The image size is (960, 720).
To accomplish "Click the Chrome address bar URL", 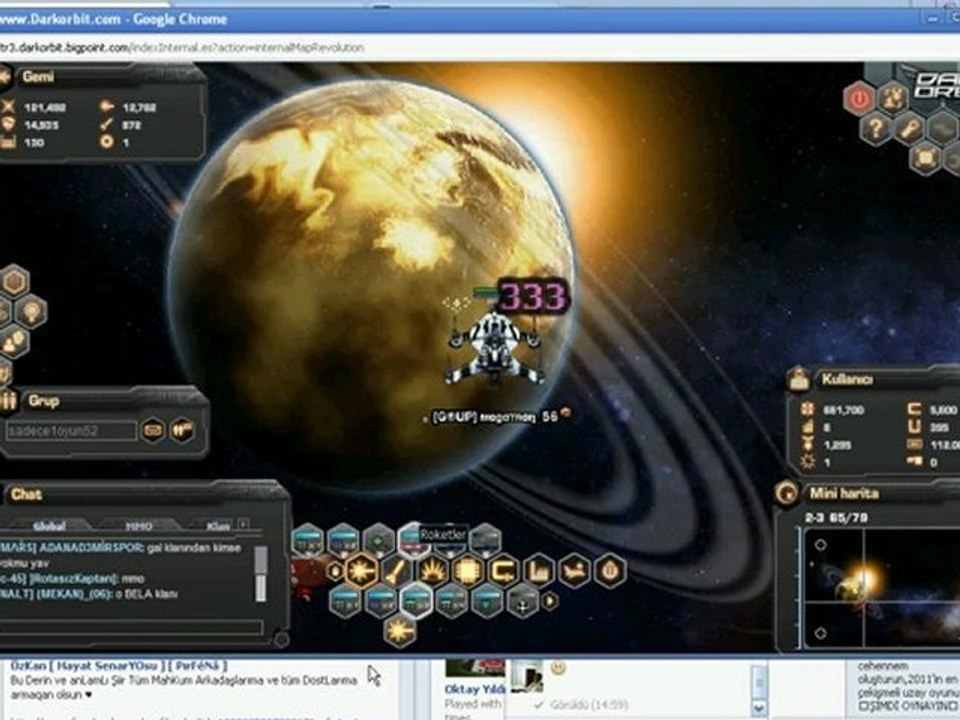I will pyautogui.click(x=182, y=47).
